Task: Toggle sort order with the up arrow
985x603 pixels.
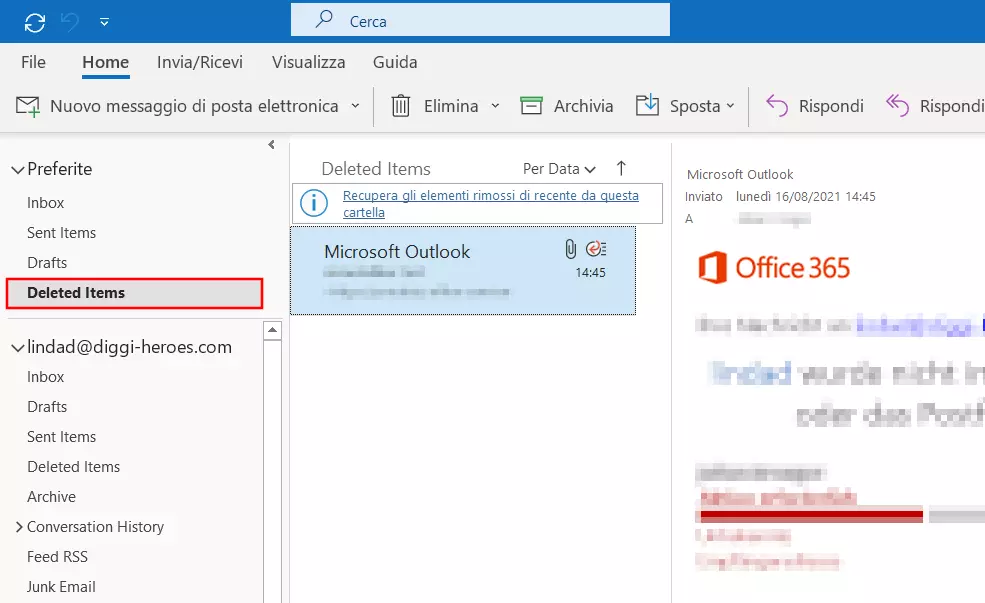Action: [x=621, y=168]
